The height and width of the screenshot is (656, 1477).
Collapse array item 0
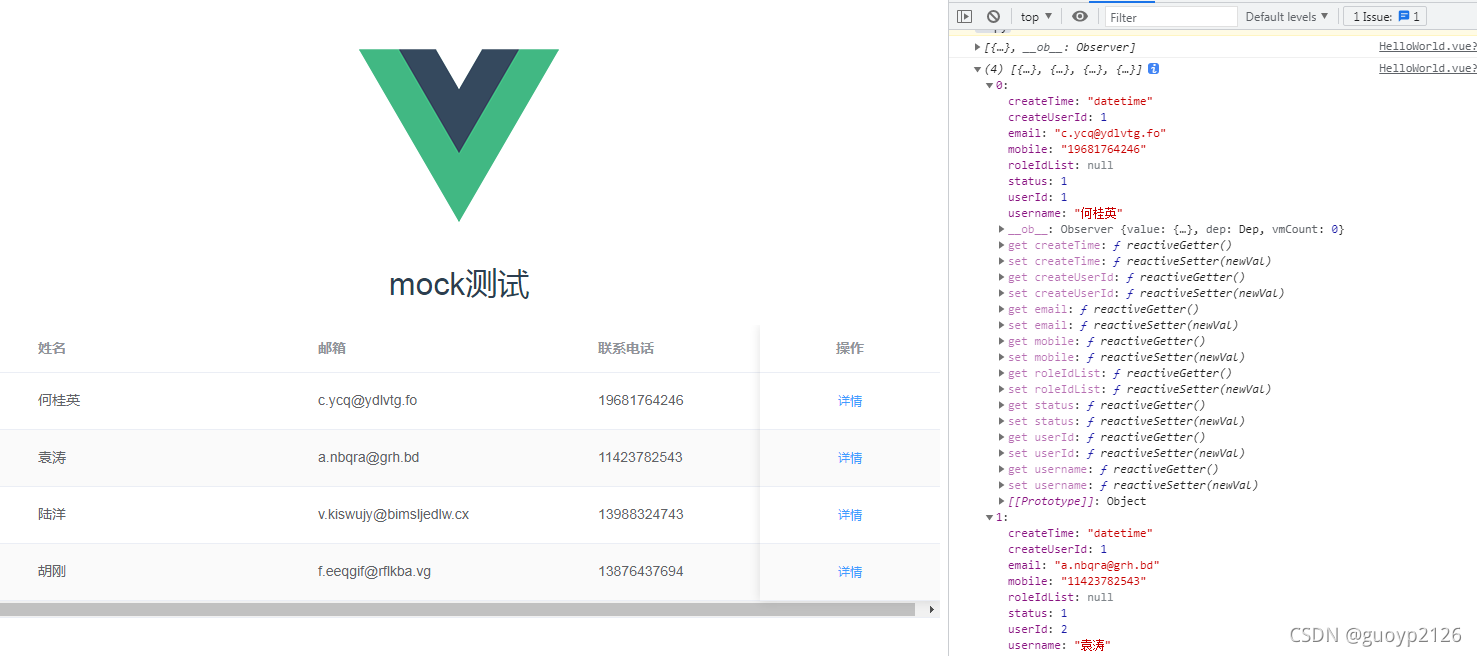click(990, 85)
